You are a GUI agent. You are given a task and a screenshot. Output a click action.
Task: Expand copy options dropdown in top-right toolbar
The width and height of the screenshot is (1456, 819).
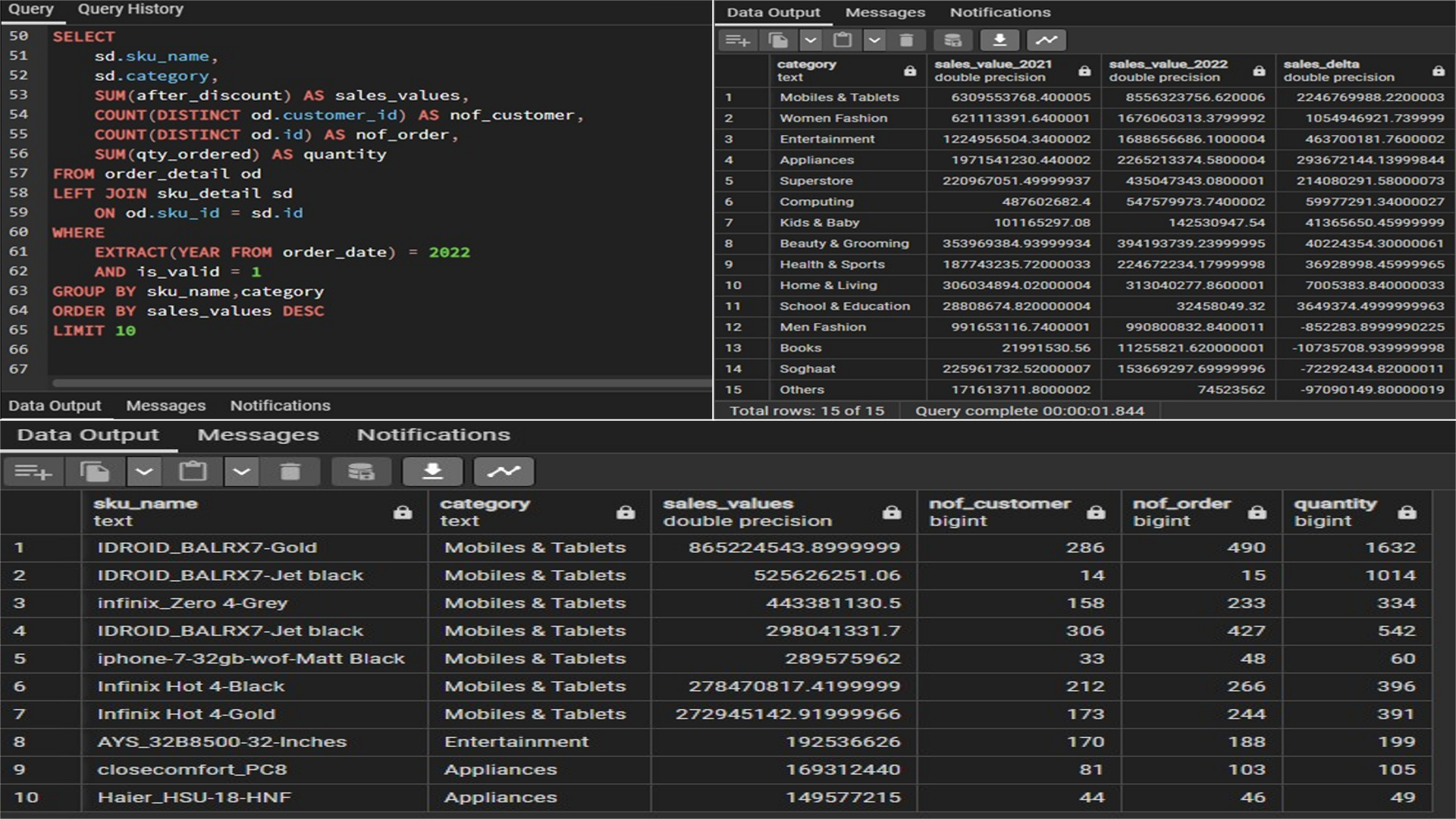tap(811, 40)
